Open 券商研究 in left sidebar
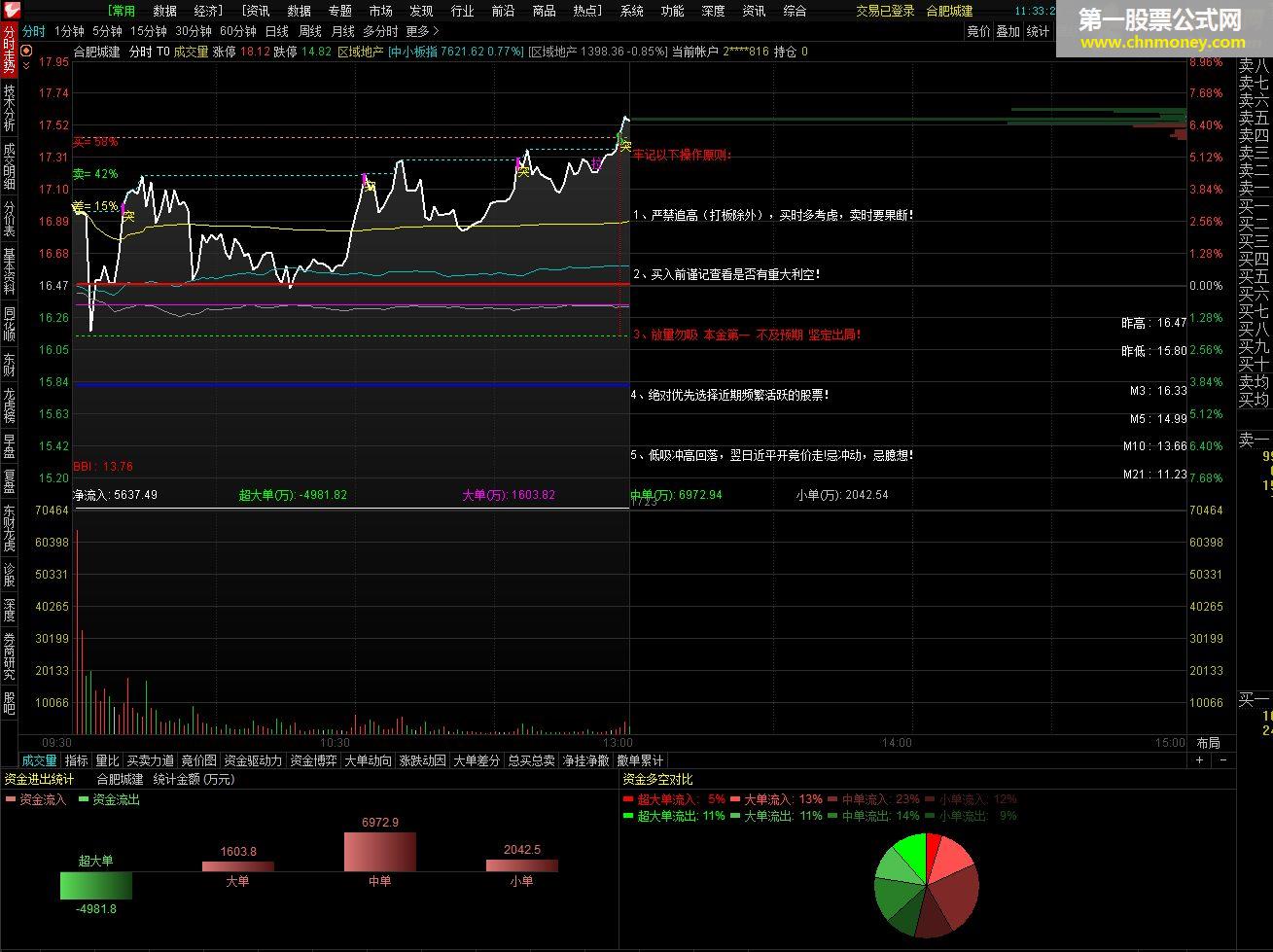 9,655
